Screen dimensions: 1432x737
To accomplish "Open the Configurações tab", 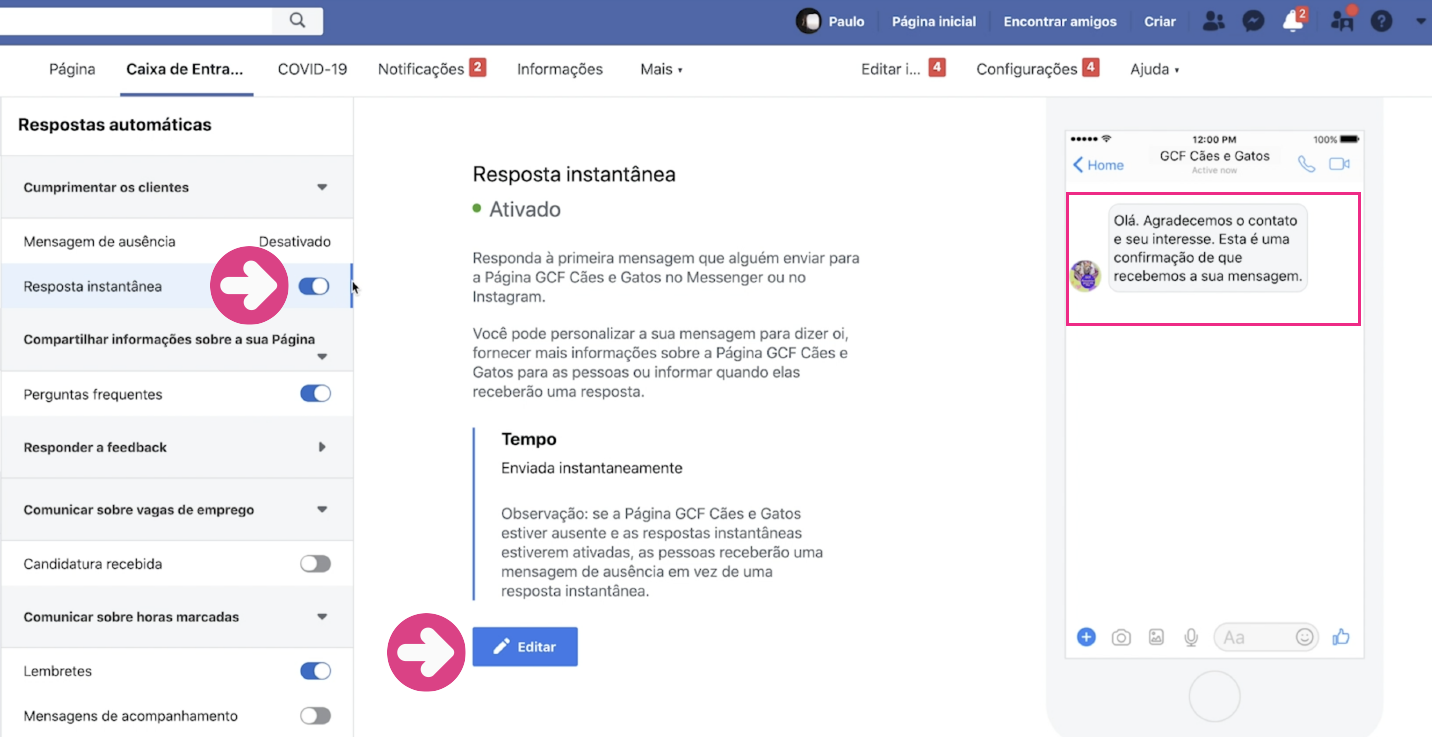I will (1037, 69).
